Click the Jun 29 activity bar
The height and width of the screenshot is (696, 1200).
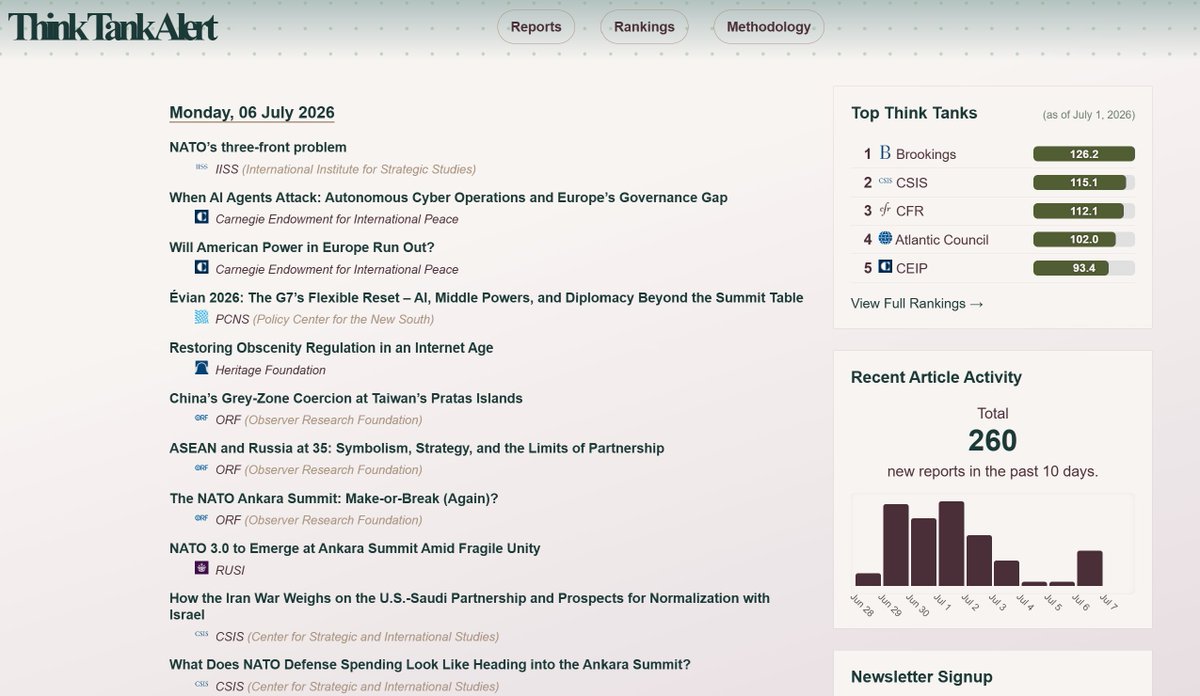pos(896,545)
